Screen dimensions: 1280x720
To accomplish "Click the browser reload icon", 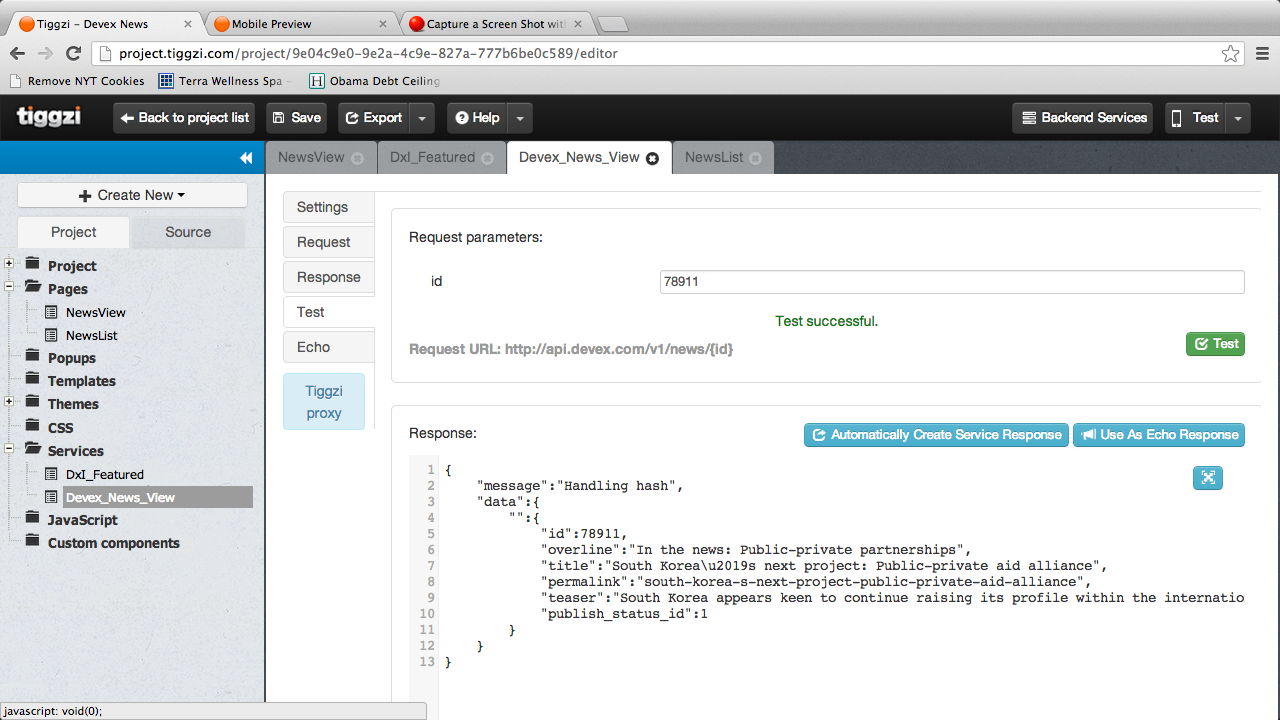I will (x=73, y=54).
